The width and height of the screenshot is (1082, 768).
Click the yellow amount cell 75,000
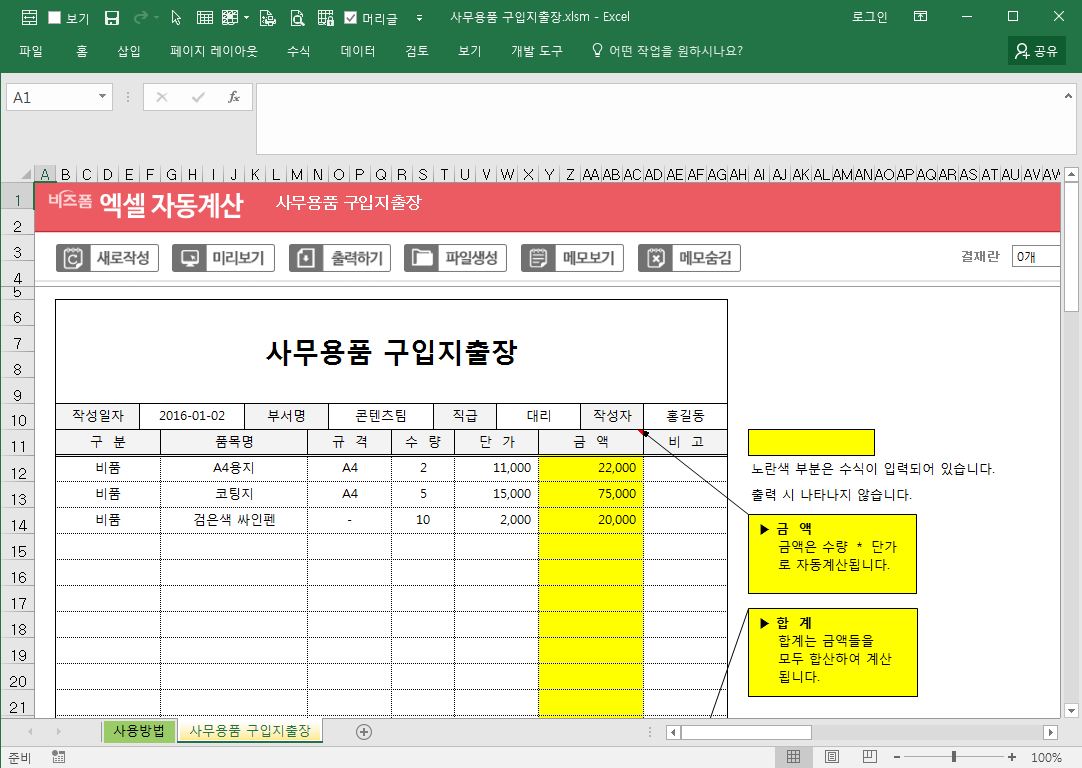point(591,494)
